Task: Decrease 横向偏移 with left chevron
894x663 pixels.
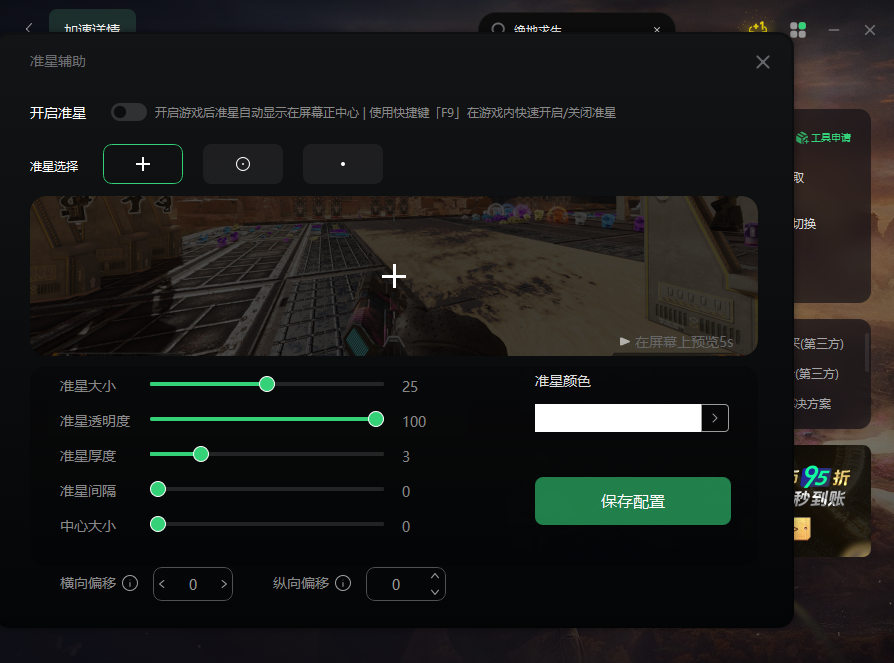Action: tap(163, 584)
